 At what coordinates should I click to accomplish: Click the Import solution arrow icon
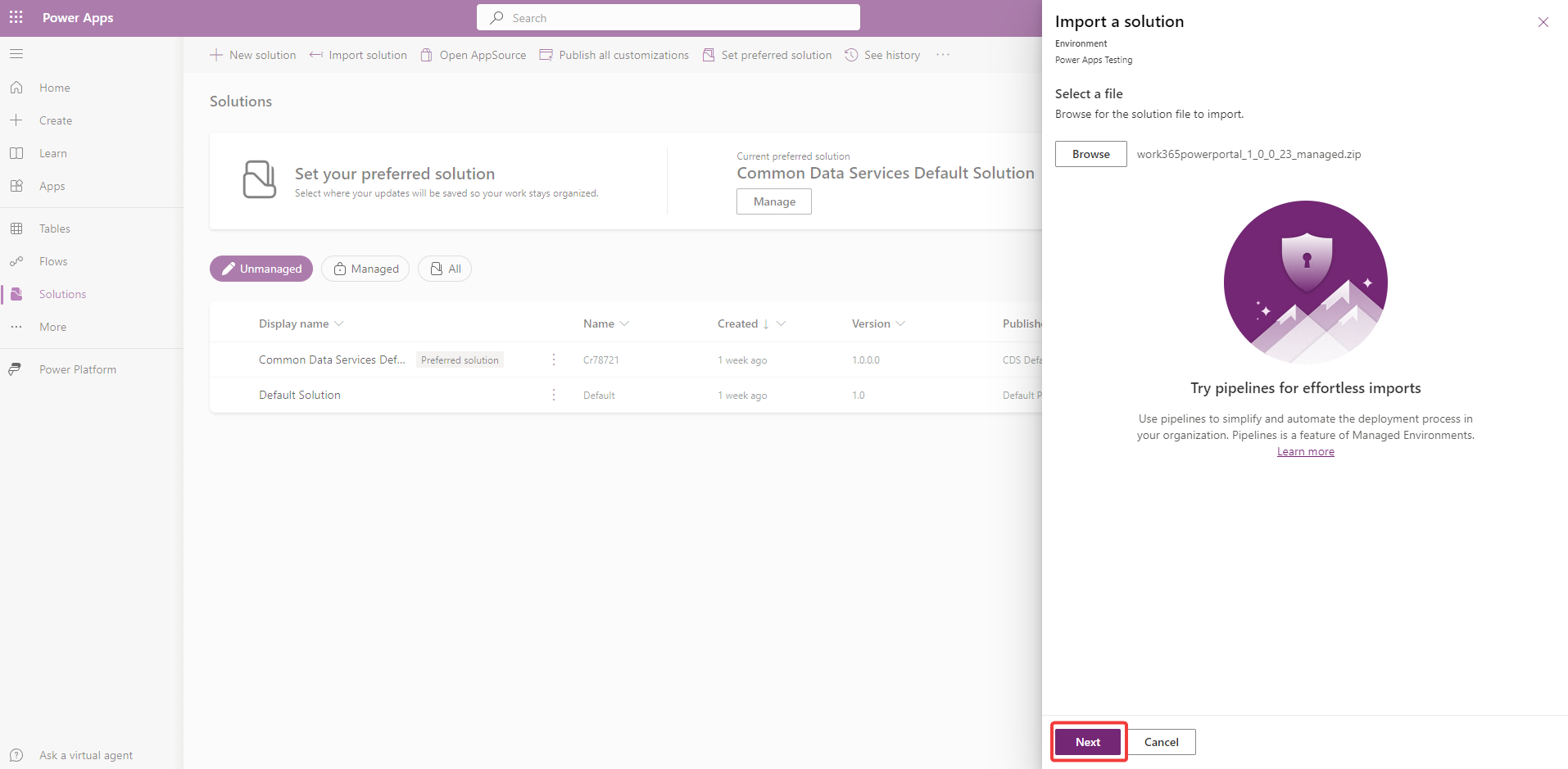click(315, 55)
